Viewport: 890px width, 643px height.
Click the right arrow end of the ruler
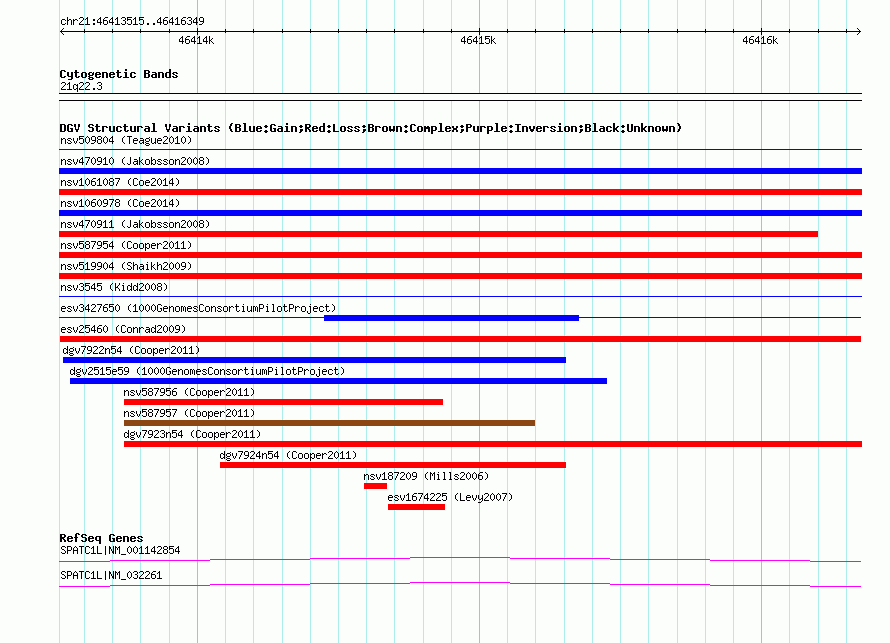pyautogui.click(x=859, y=31)
